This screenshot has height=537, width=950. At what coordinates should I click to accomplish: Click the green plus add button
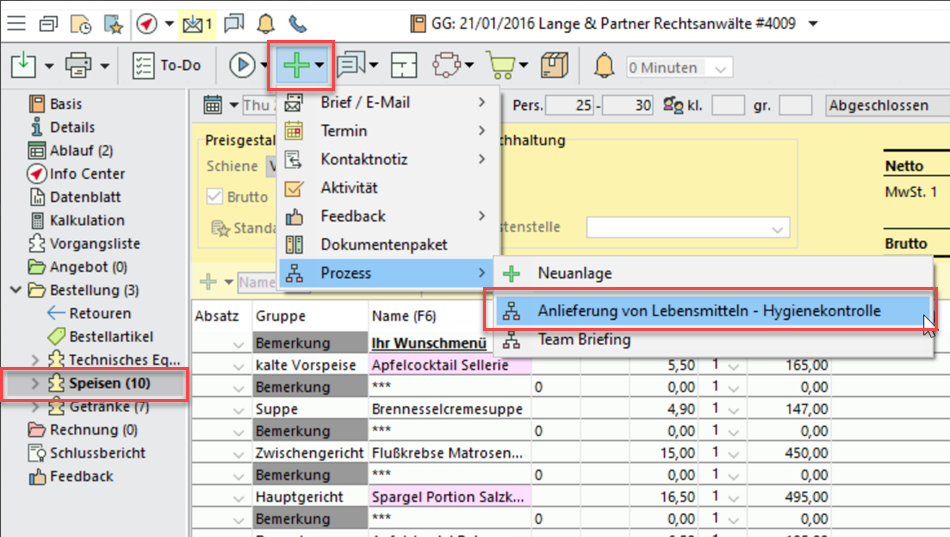coord(296,66)
